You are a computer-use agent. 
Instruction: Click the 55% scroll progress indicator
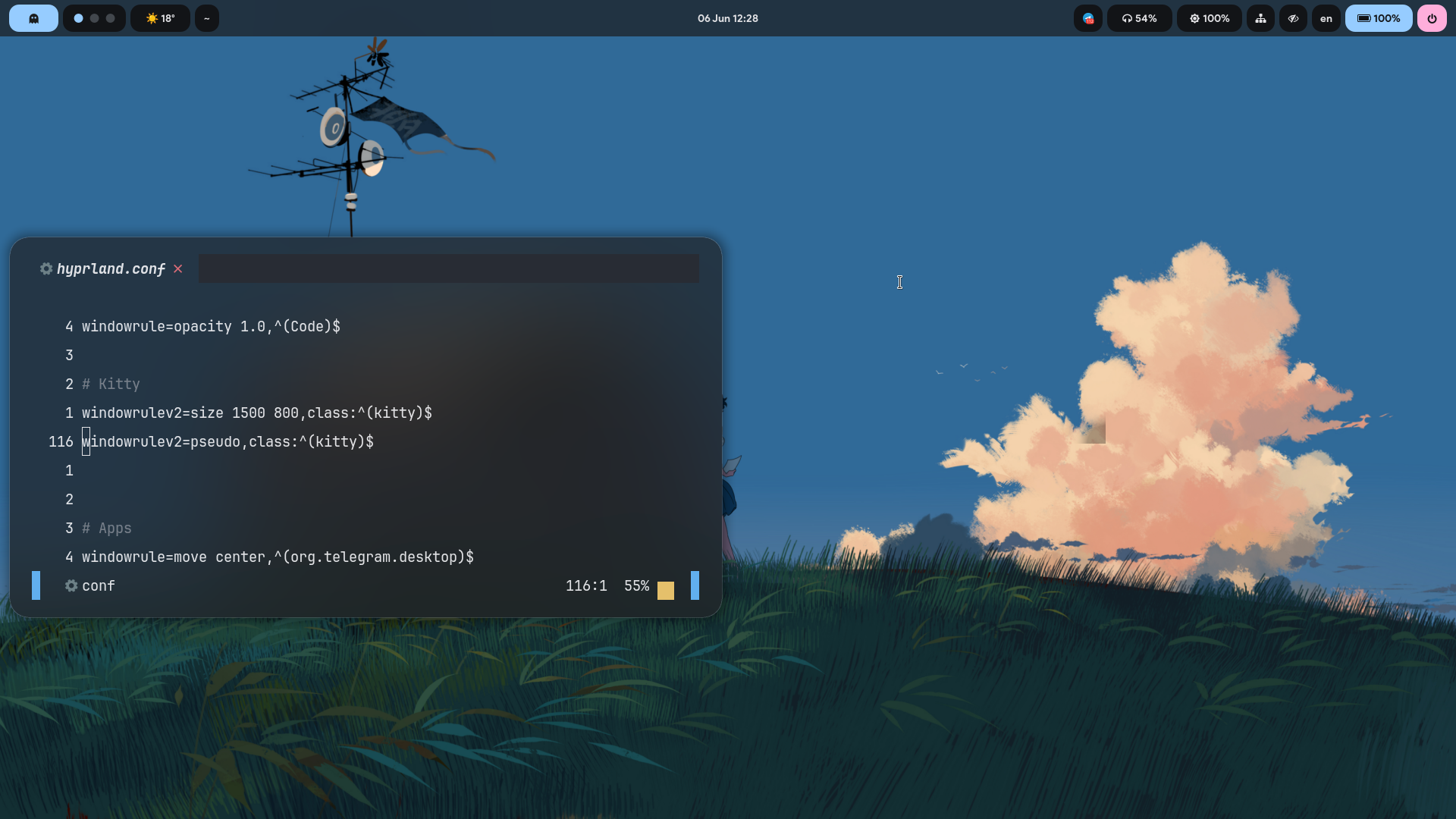point(635,585)
